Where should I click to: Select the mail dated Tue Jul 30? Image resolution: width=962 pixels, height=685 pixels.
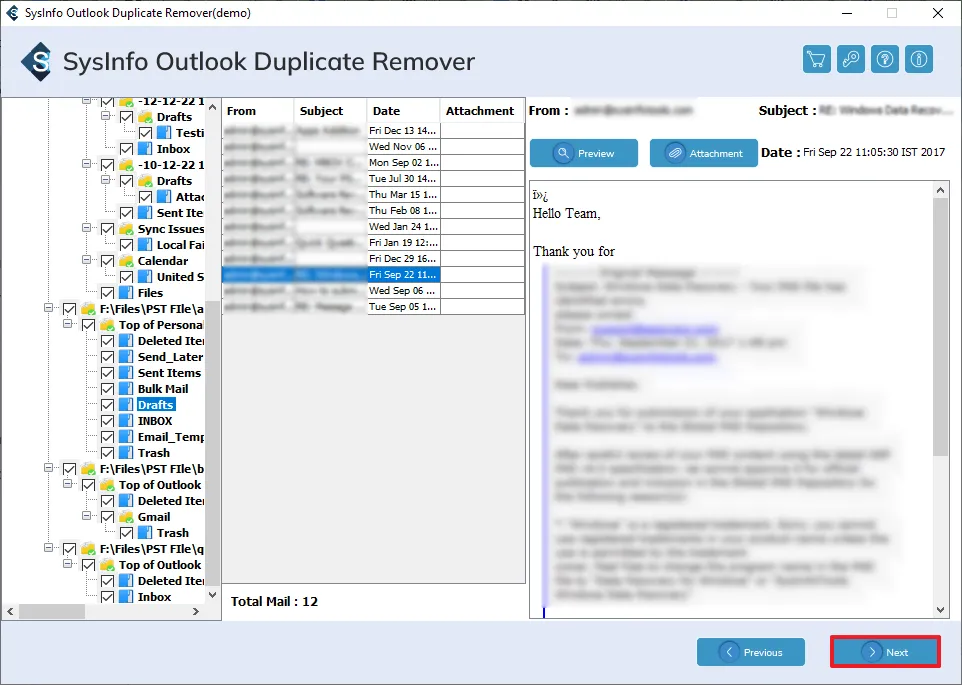[373, 178]
